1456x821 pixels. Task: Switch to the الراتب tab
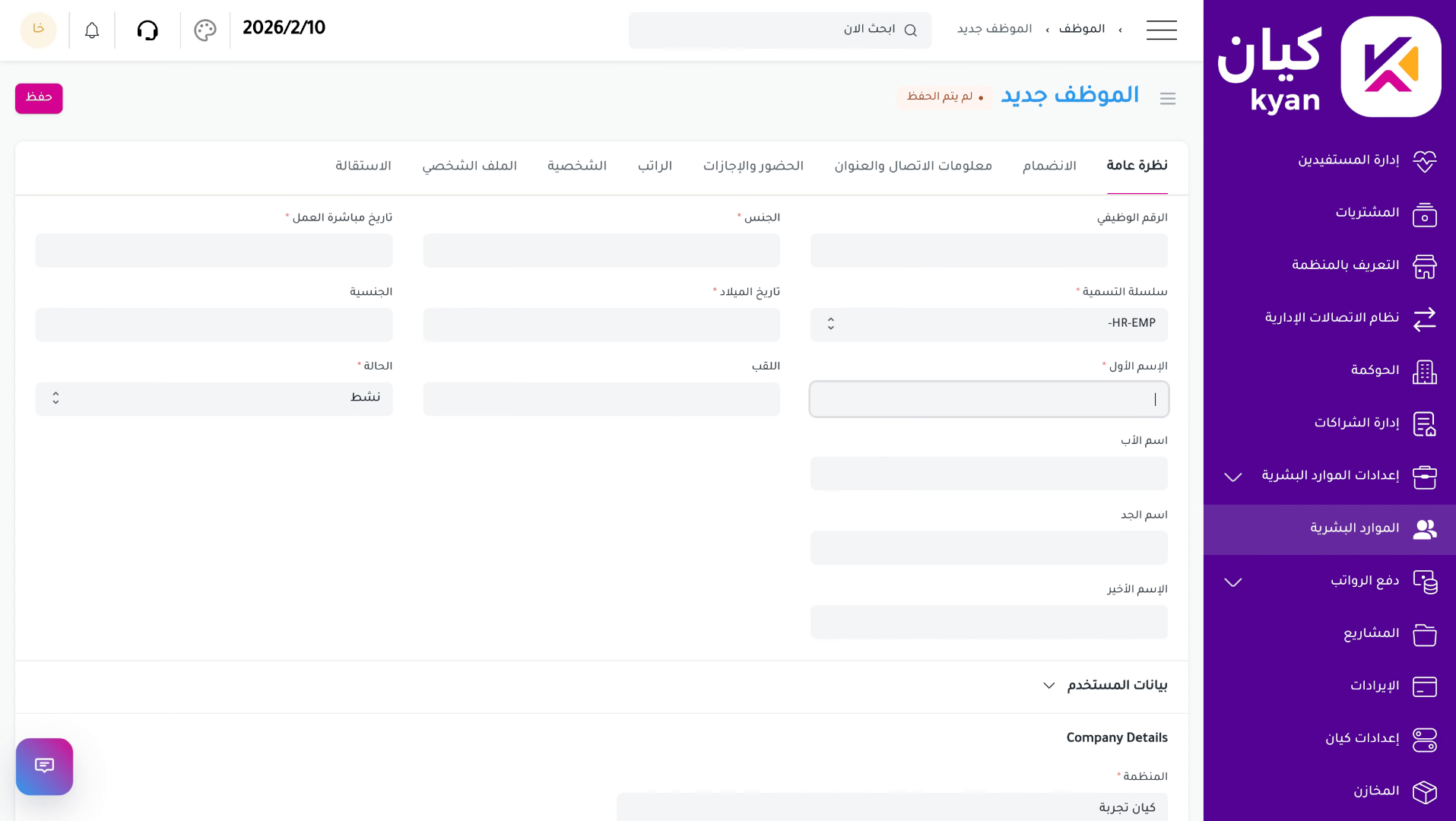(655, 166)
